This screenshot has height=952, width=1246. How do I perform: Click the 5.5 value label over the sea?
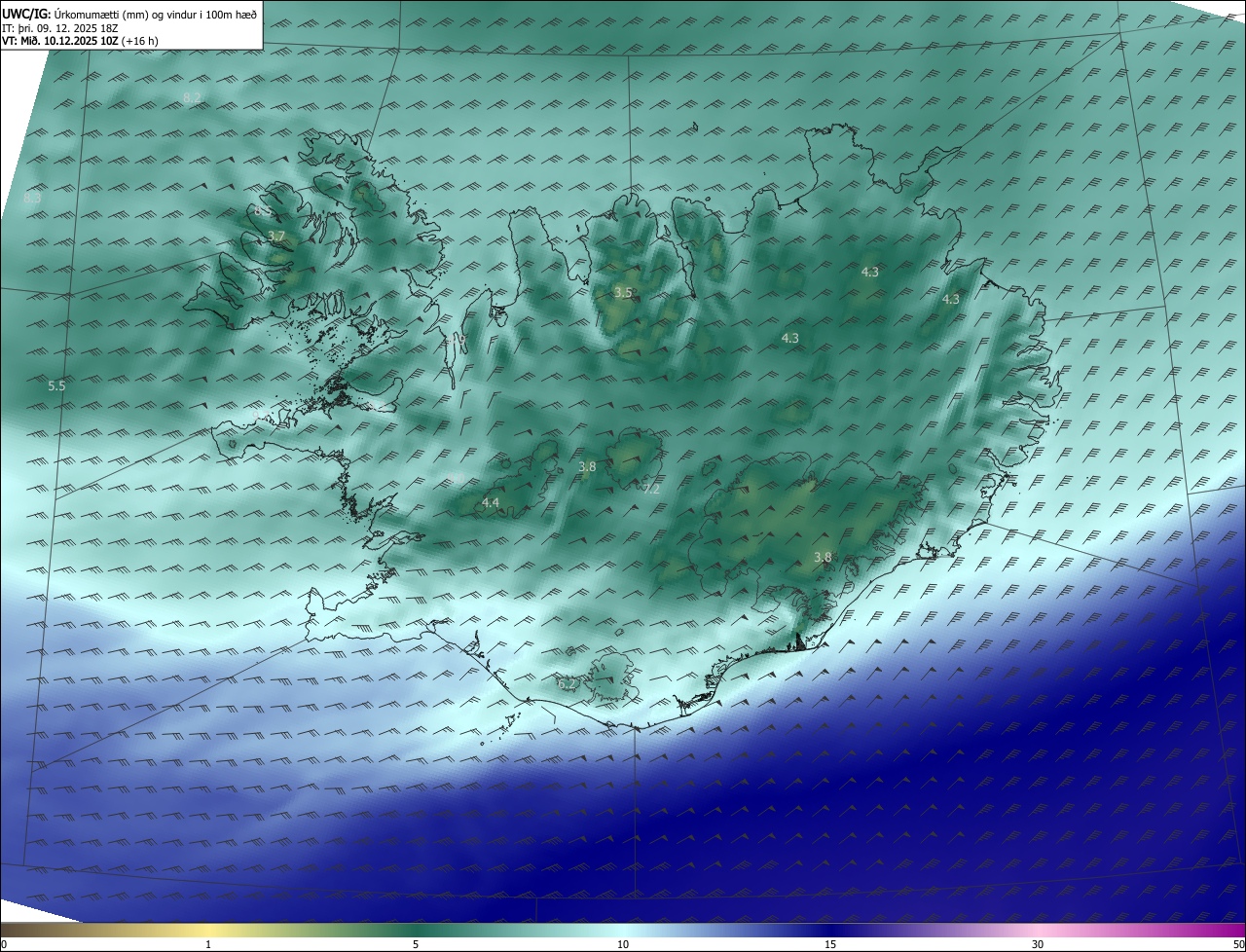(56, 386)
